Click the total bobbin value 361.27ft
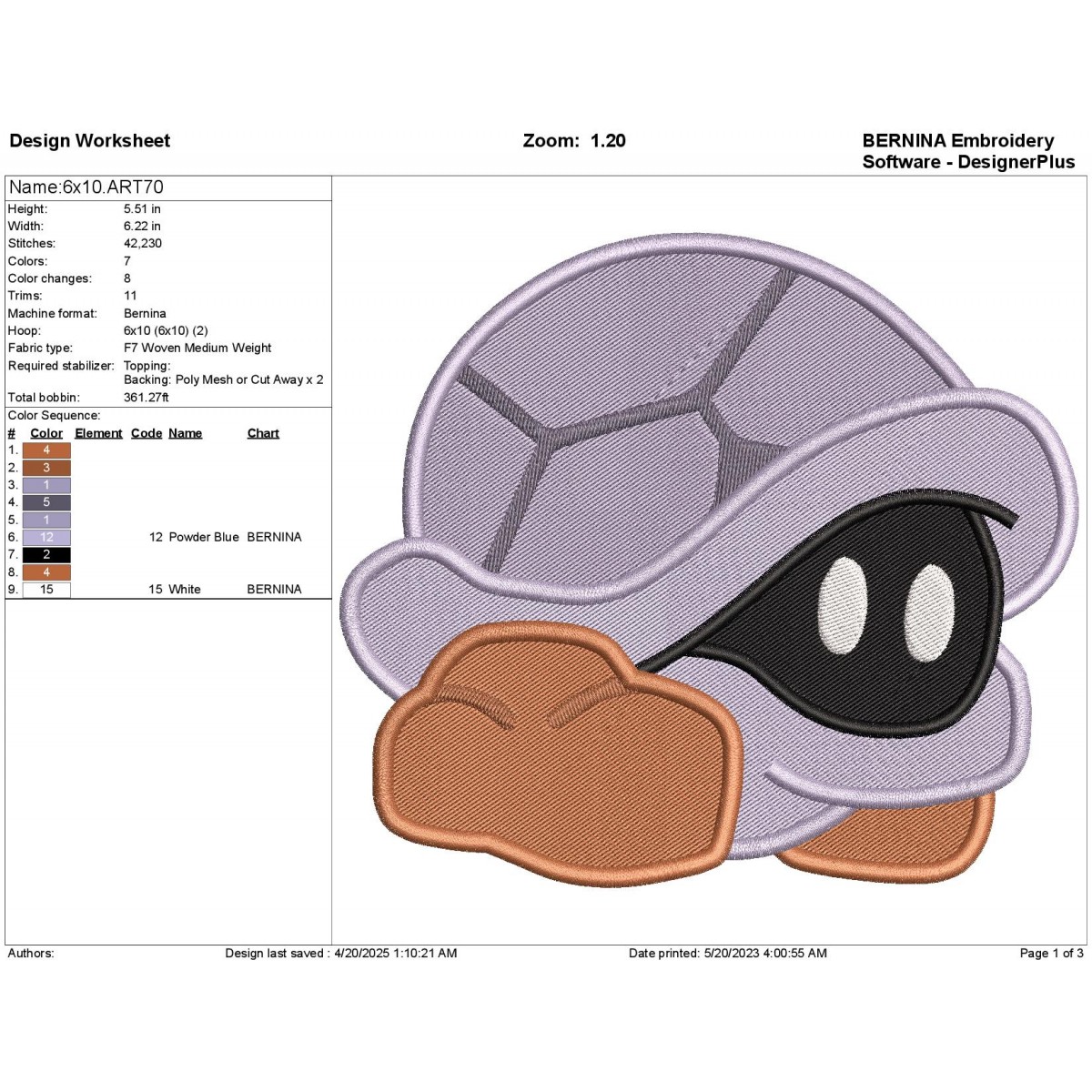 pos(147,398)
